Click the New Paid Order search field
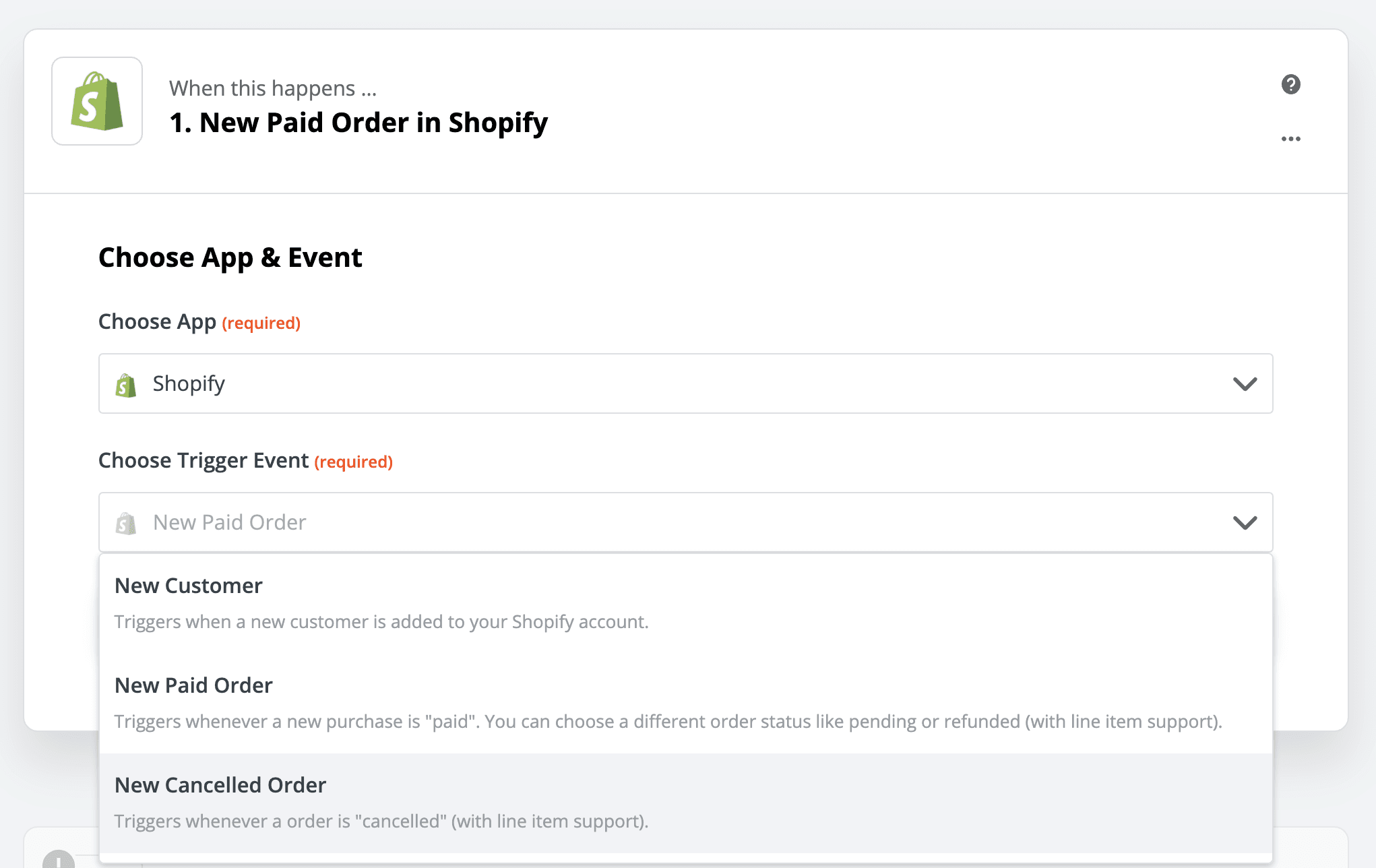Screen dimensions: 1376x868 (x=674, y=522)
